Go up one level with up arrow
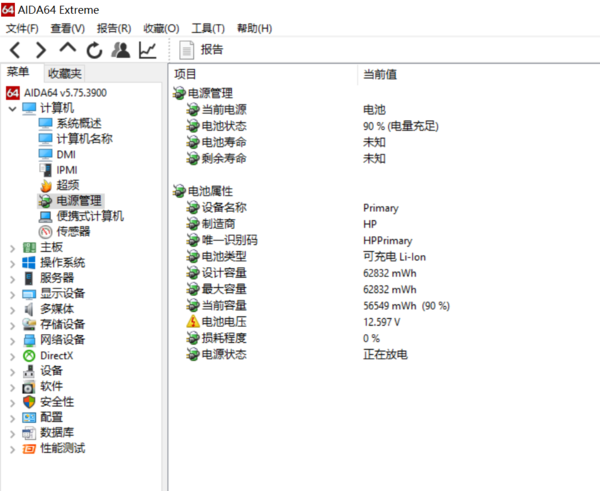The width and height of the screenshot is (600, 491). coord(68,48)
